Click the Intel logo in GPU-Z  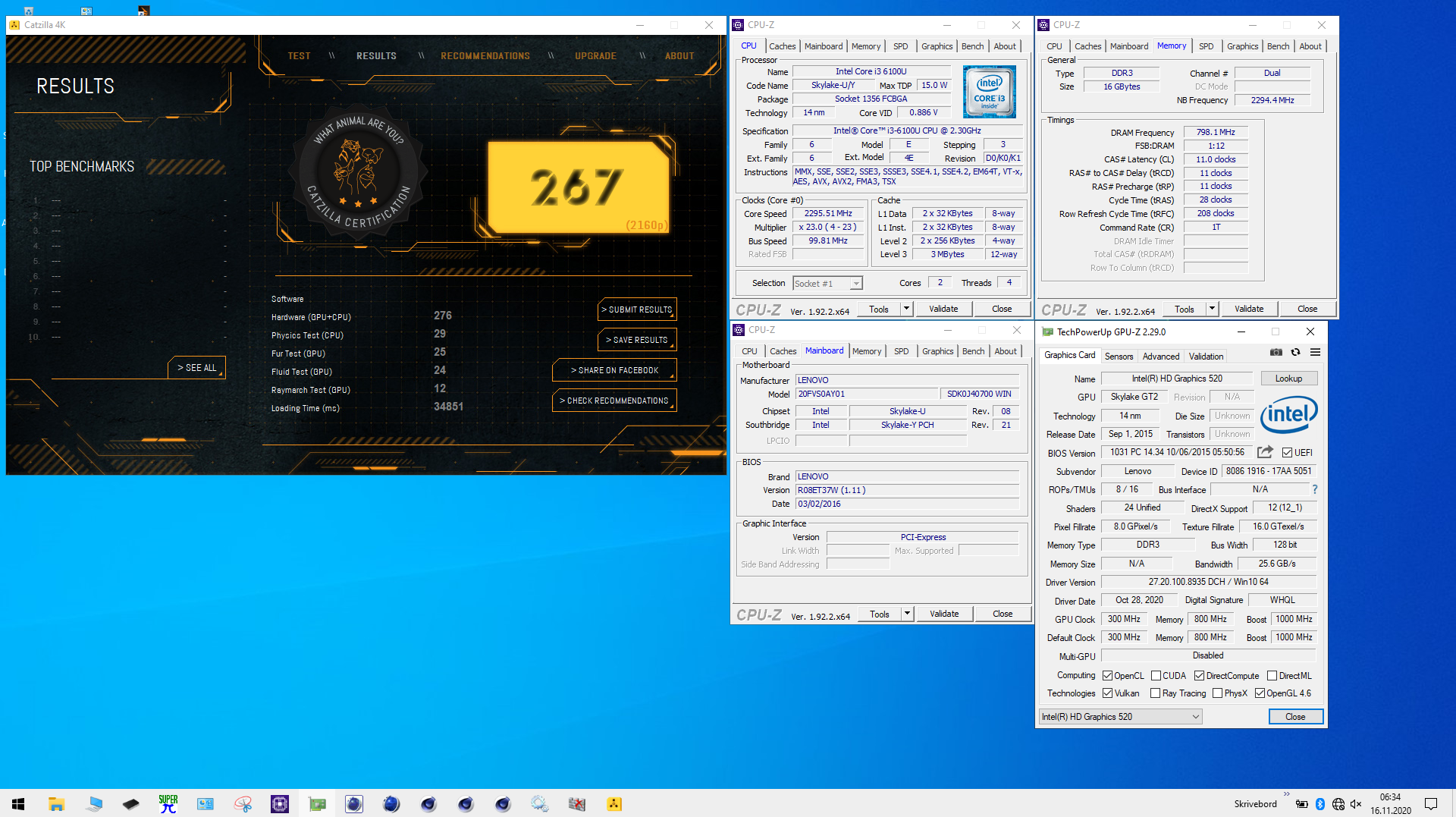[1288, 414]
